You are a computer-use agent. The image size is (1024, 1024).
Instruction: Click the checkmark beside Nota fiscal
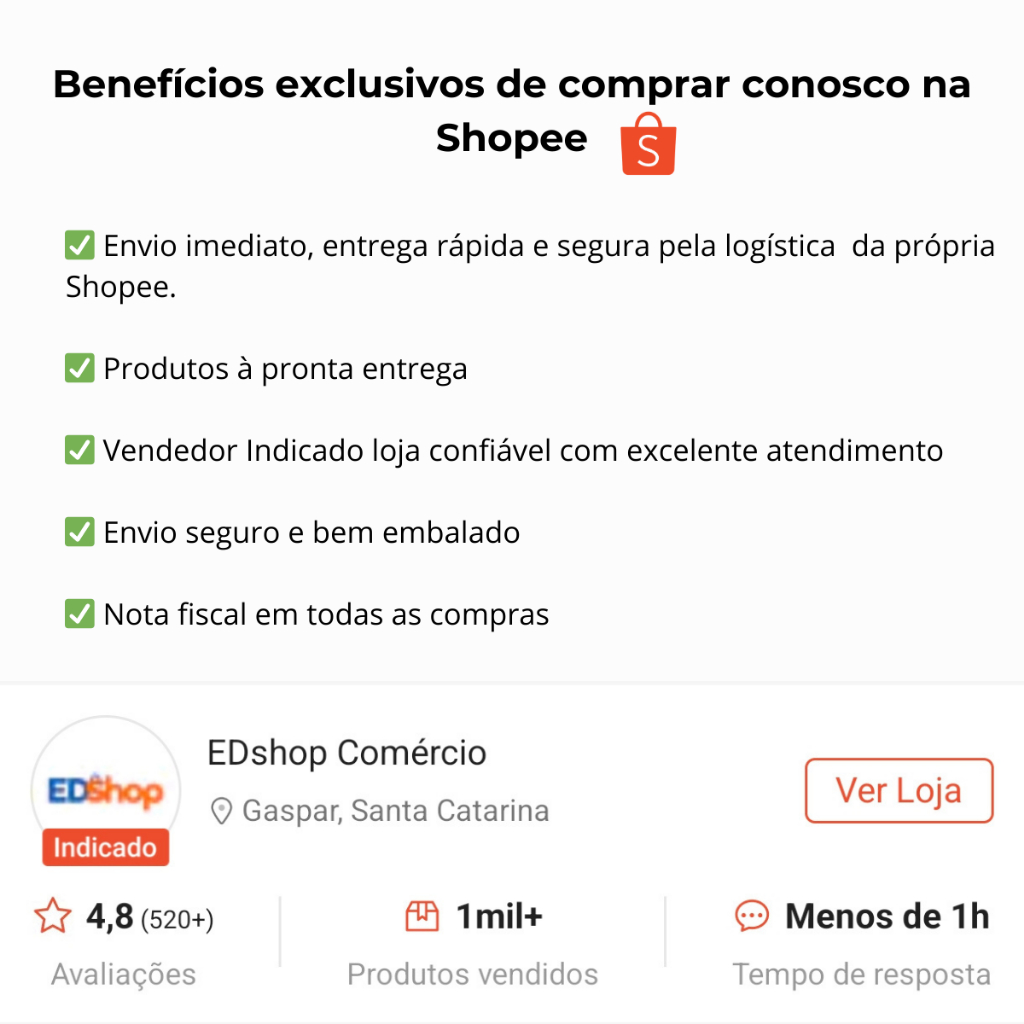pyautogui.click(x=79, y=613)
